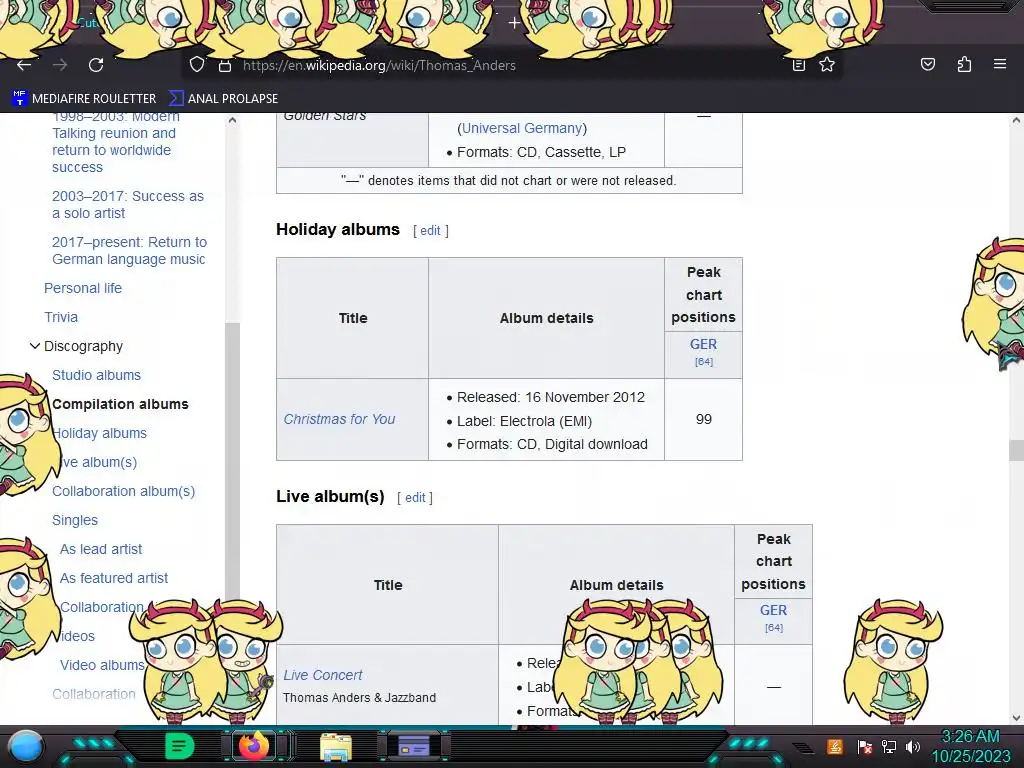Screen dimensions: 1024x768
Task: Click the orange Java tray icon
Action: [835, 746]
